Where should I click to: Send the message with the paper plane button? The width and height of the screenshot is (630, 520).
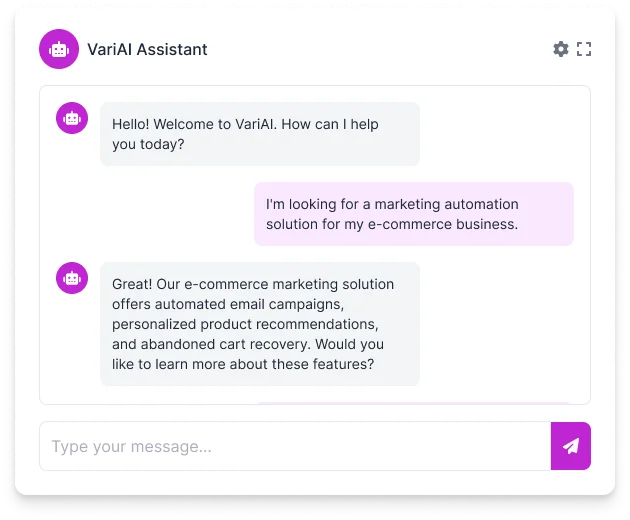click(571, 446)
